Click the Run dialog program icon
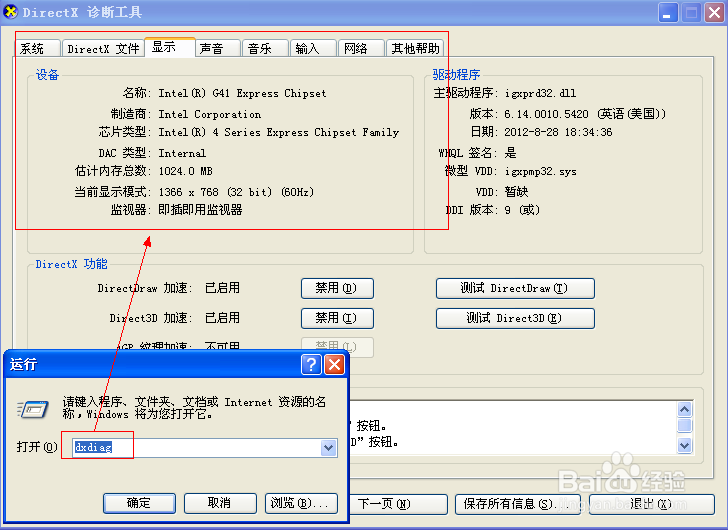This screenshot has width=728, height=530. coord(33,409)
